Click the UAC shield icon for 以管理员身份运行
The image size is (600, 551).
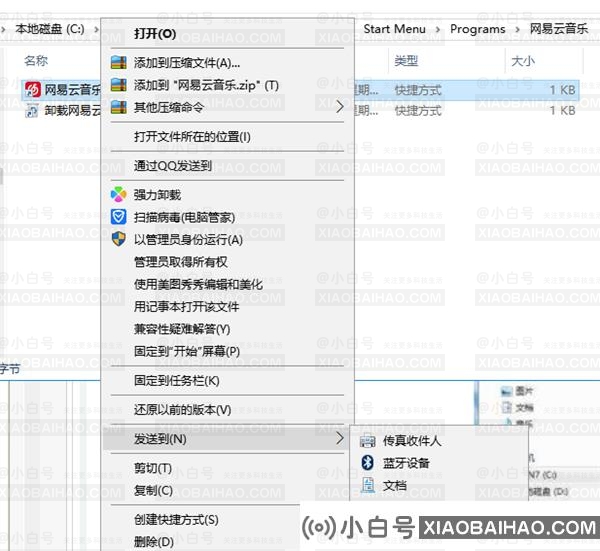click(x=119, y=239)
